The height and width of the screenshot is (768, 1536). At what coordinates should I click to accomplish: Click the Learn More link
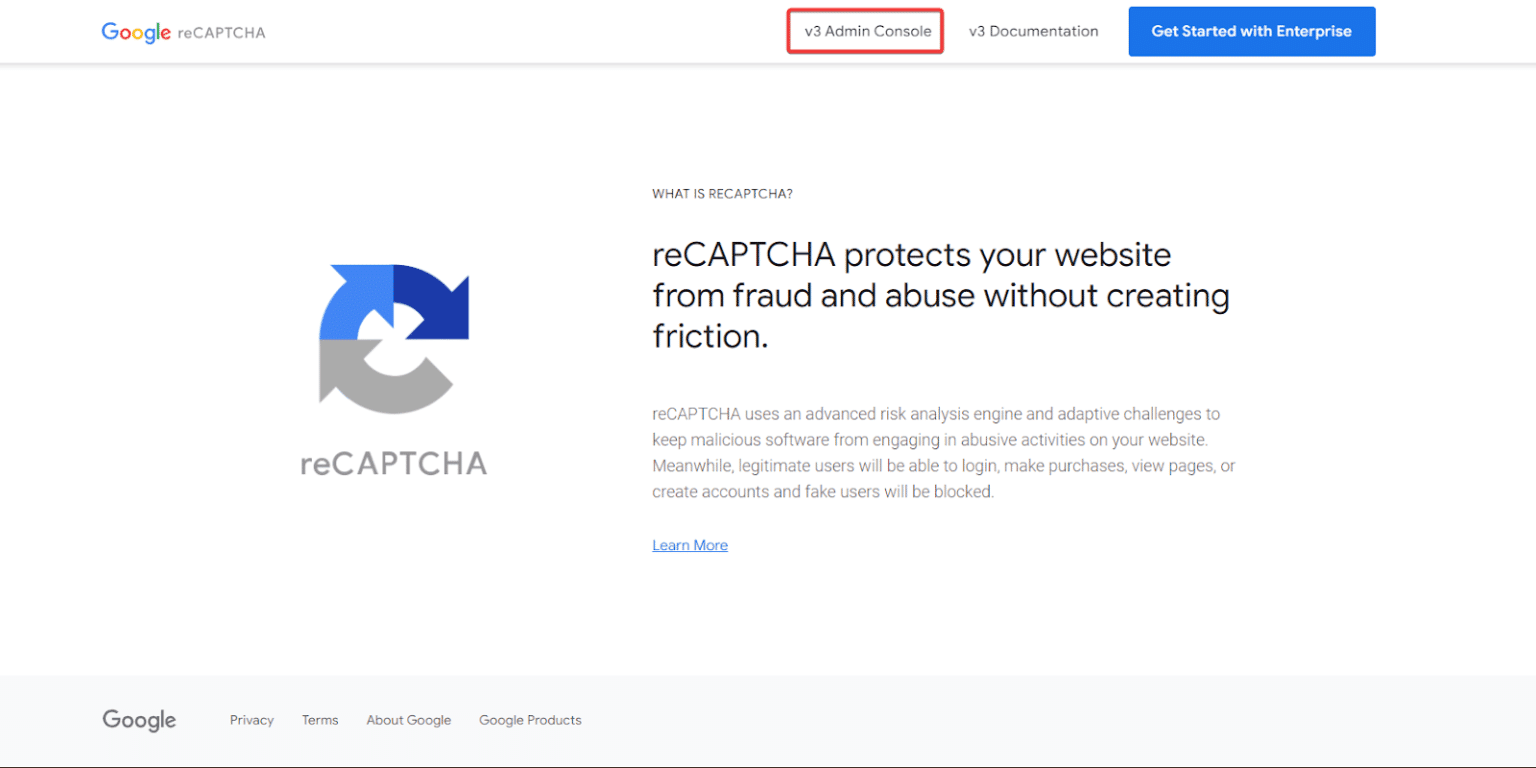tap(690, 545)
